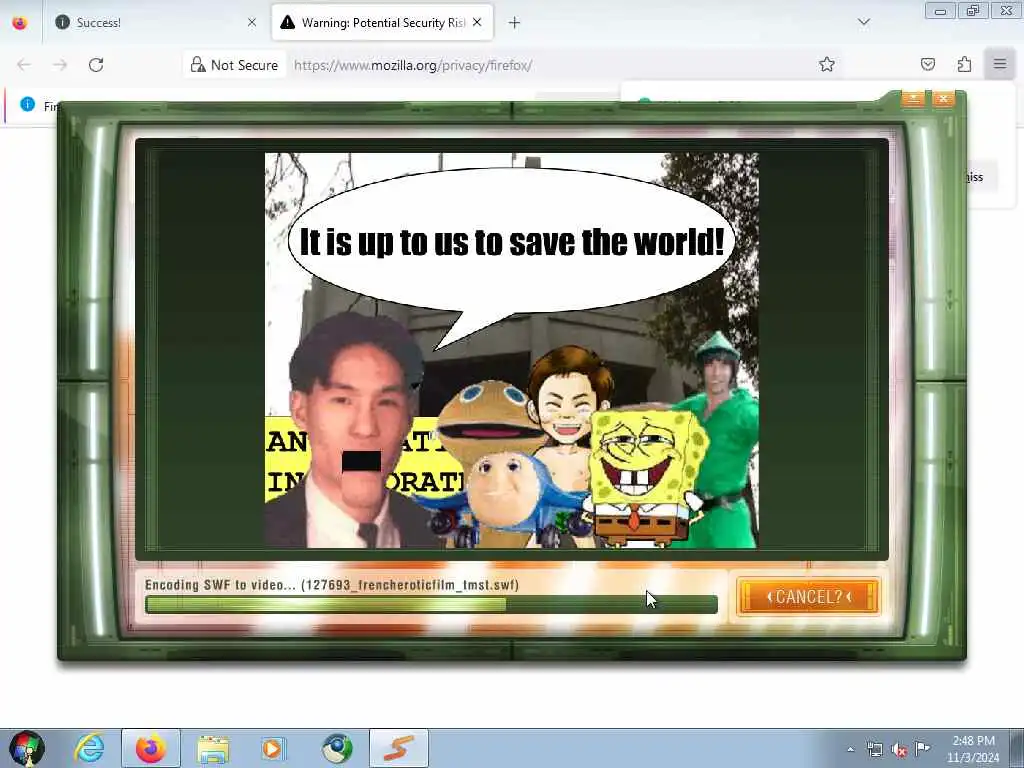This screenshot has height=768, width=1024.
Task: Open a new Firefox tab
Action: [x=515, y=23]
